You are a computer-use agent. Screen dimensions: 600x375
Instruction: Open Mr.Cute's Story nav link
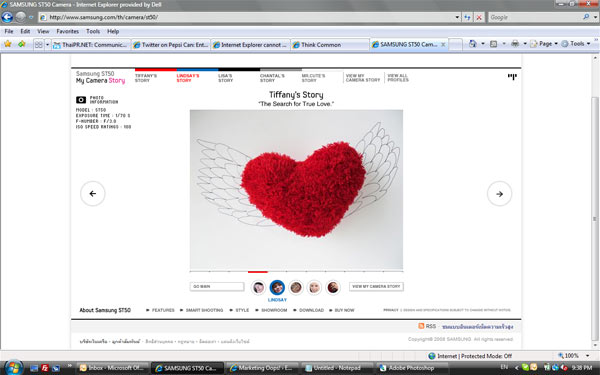313,78
